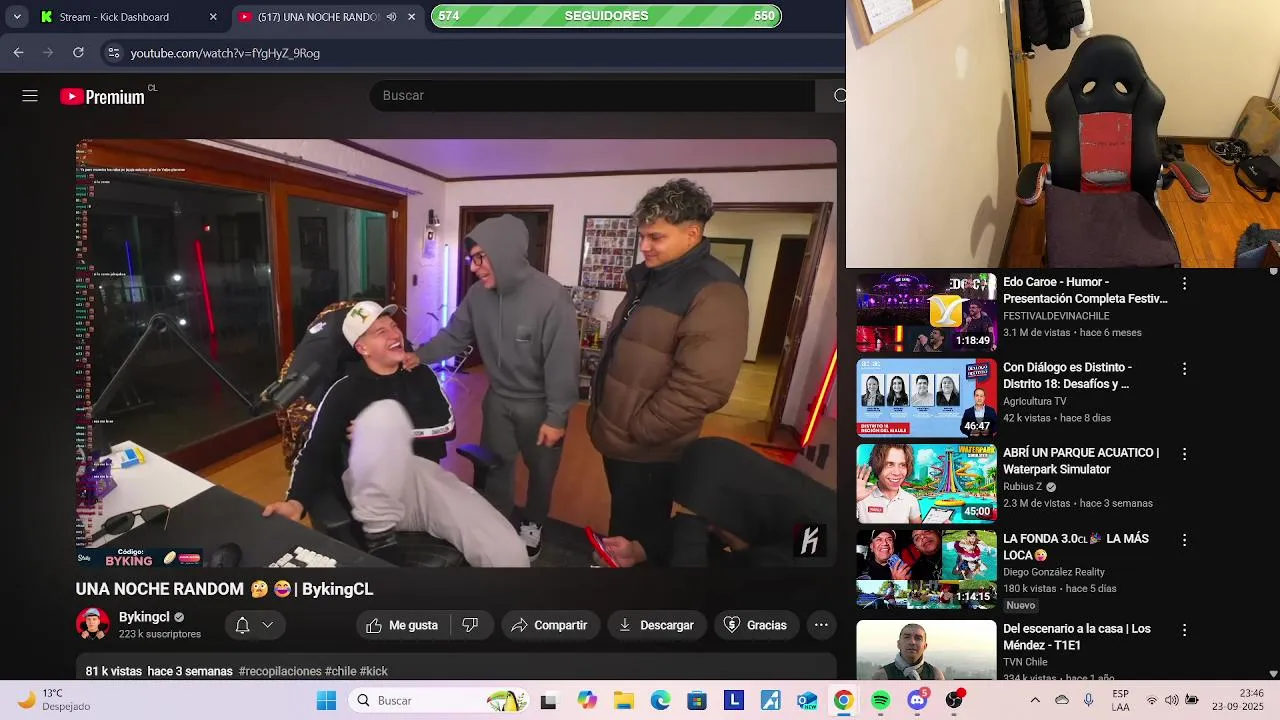1280x720 pixels.
Task: Click the Me gusta like button
Action: [402, 625]
